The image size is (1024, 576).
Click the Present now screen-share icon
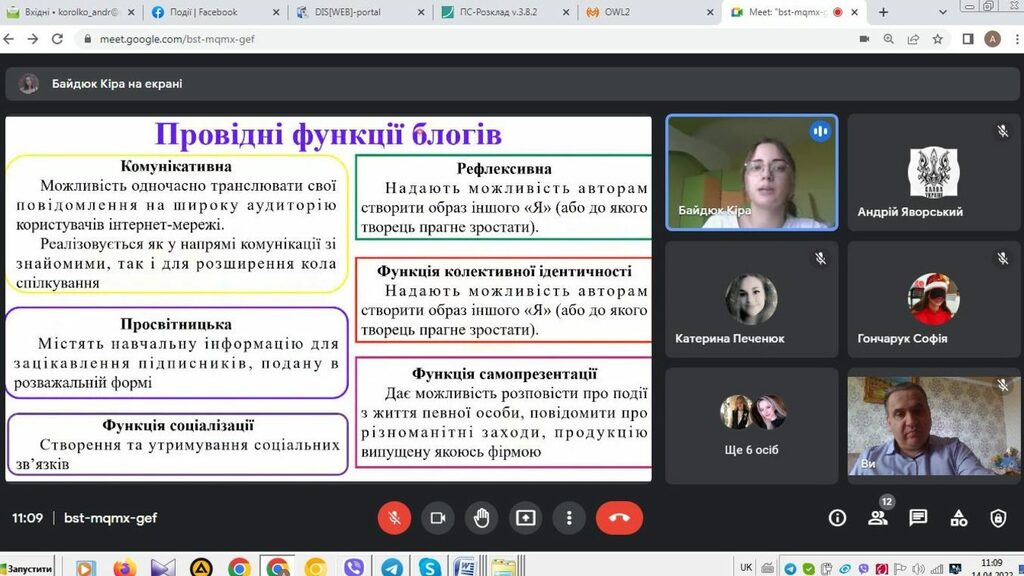[525, 518]
